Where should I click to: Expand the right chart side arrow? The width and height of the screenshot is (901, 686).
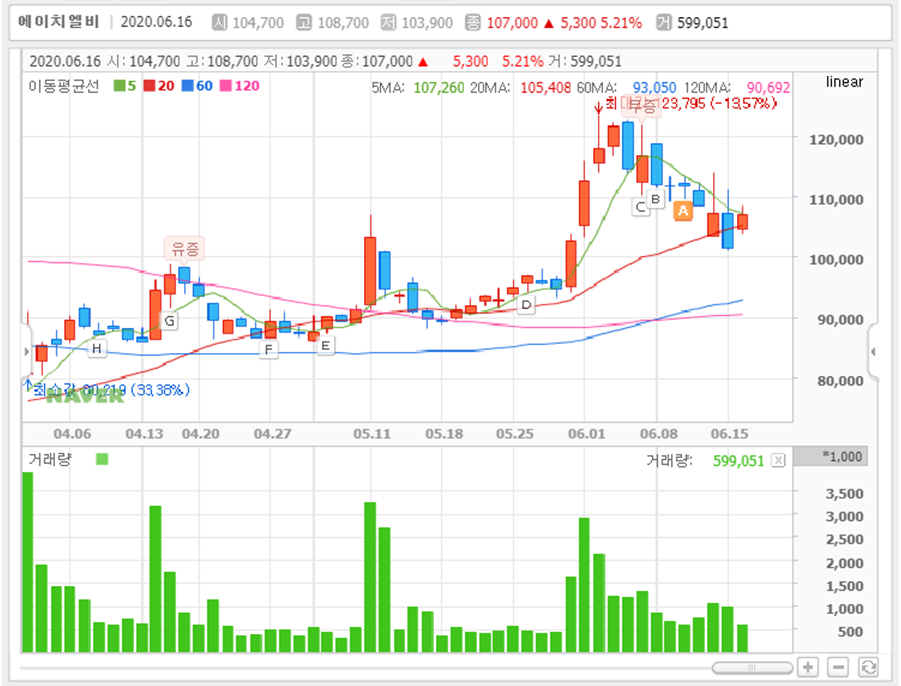[x=873, y=351]
